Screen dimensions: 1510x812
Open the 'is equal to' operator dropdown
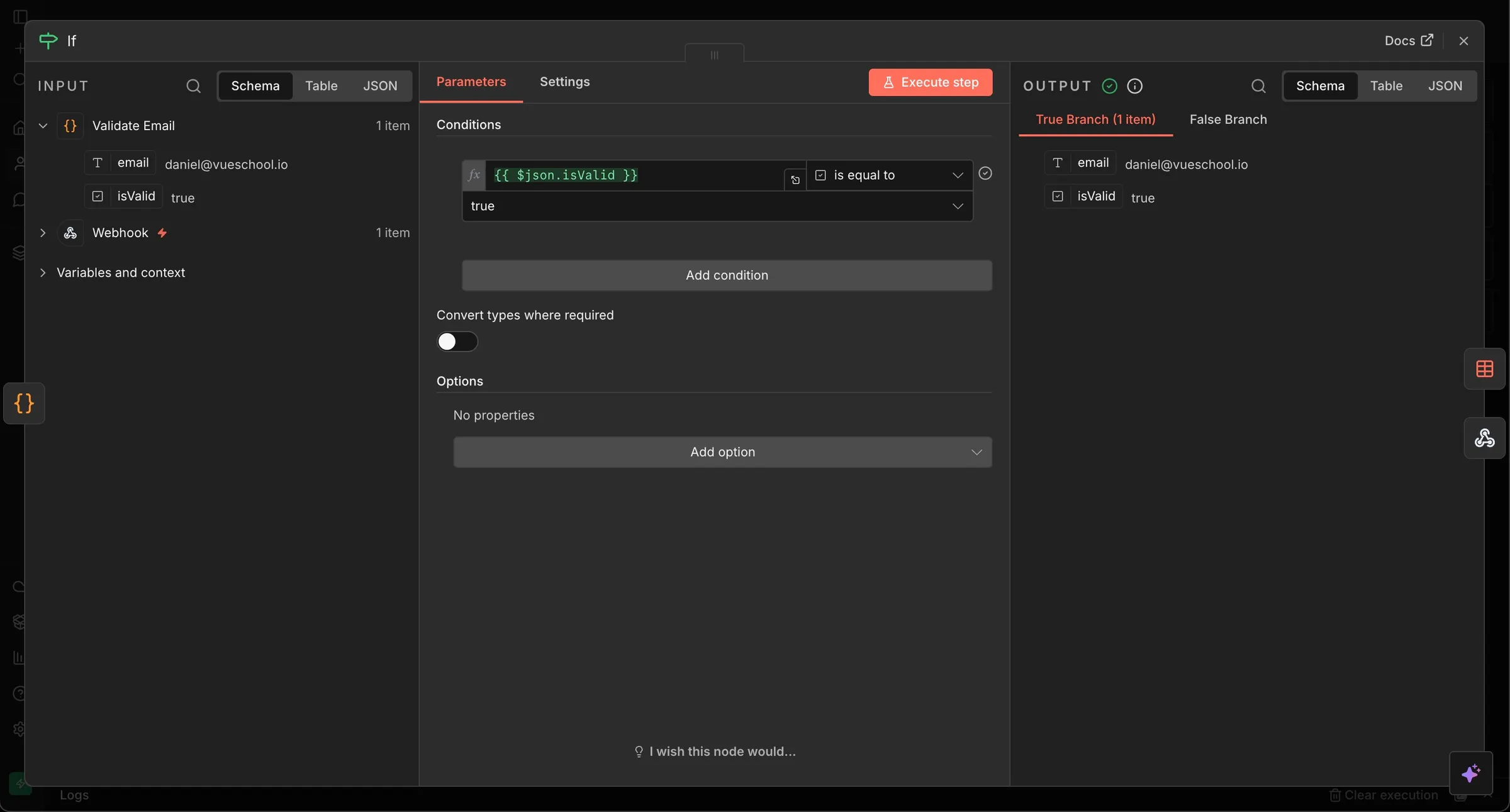(890, 175)
